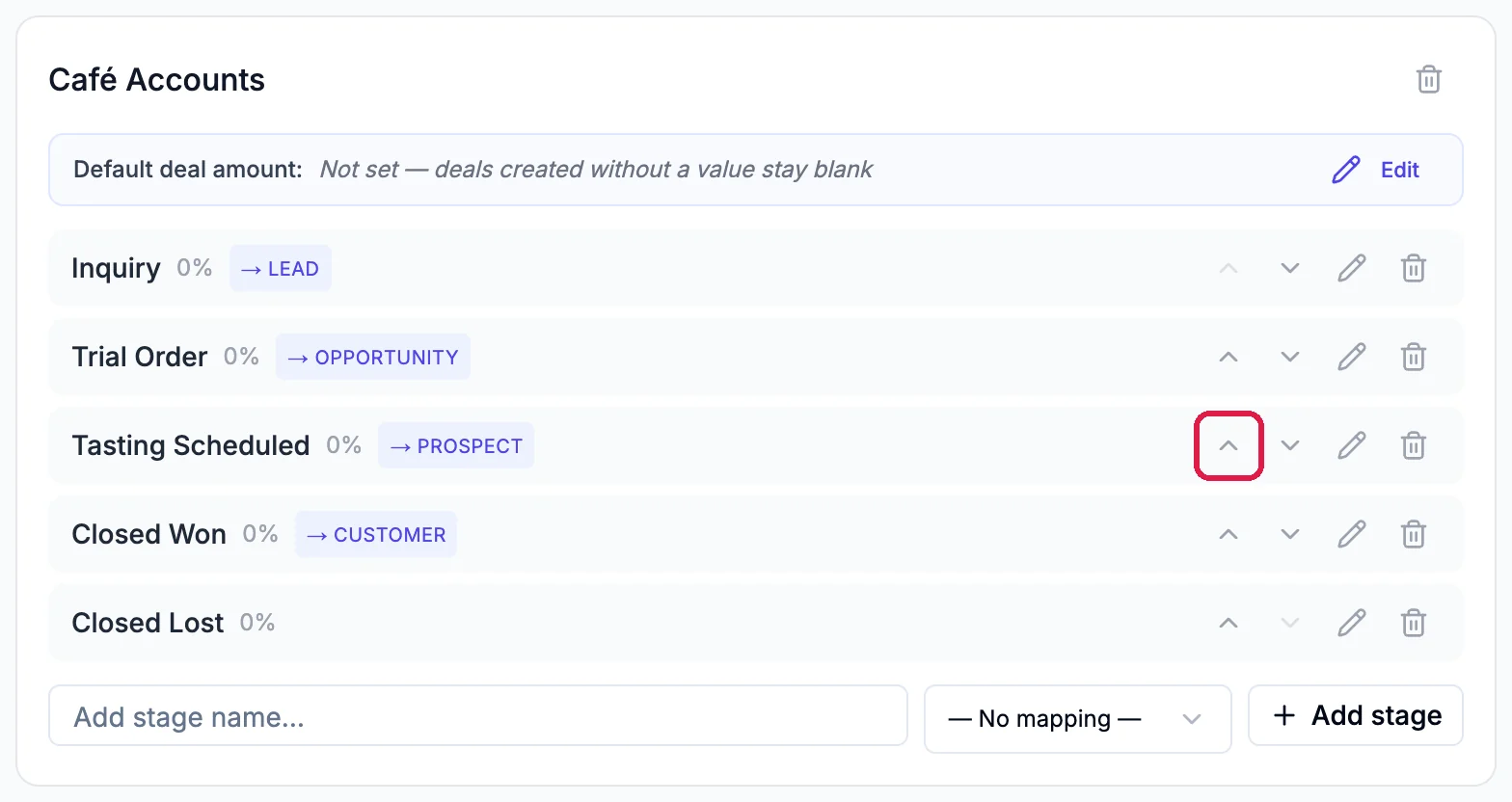Screen dimensions: 1512x802
Task: Move the Closed Lost stage up
Action: click(1228, 623)
